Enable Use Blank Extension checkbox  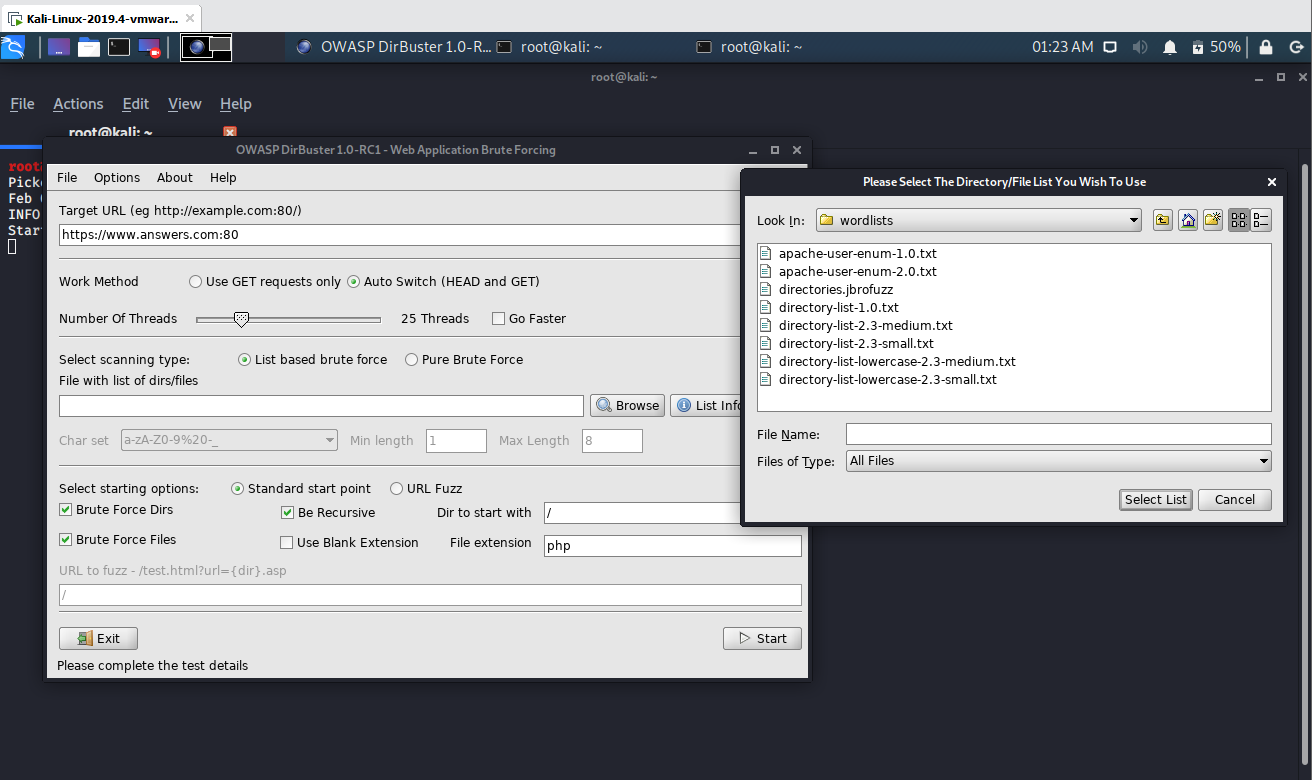350,543
